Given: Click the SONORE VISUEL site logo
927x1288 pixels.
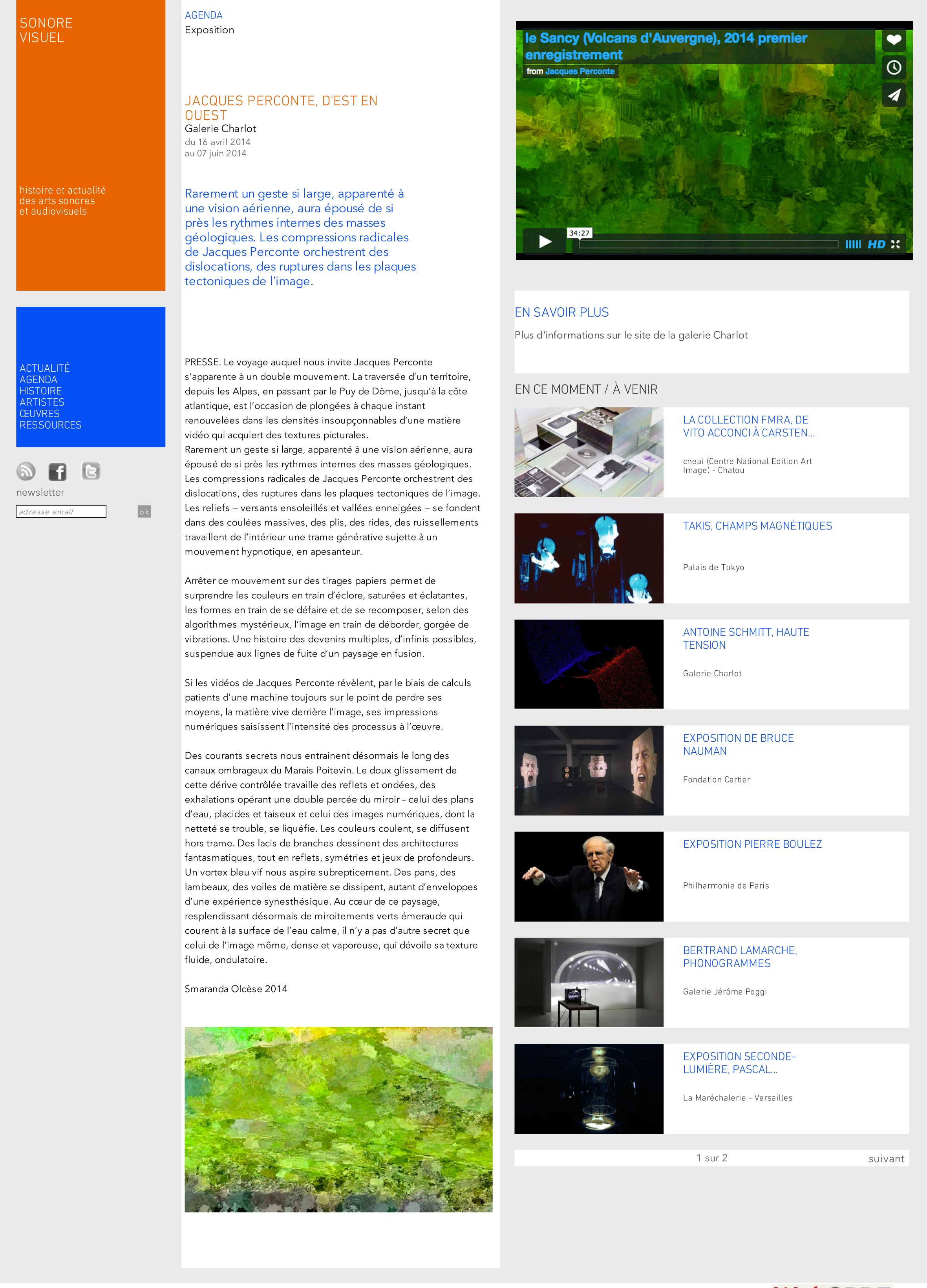Looking at the screenshot, I should coord(46,30).
